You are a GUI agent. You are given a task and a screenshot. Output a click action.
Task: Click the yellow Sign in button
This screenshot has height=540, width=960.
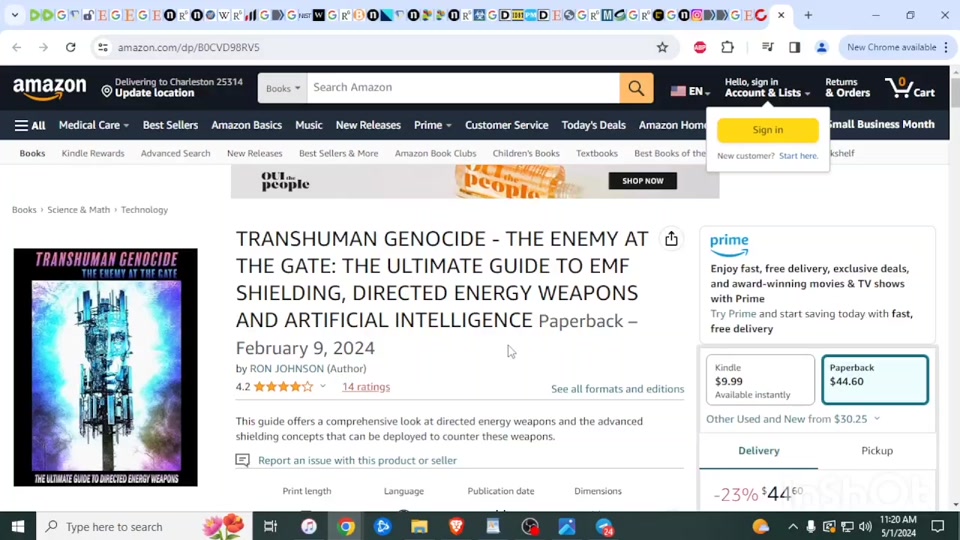[x=767, y=130]
